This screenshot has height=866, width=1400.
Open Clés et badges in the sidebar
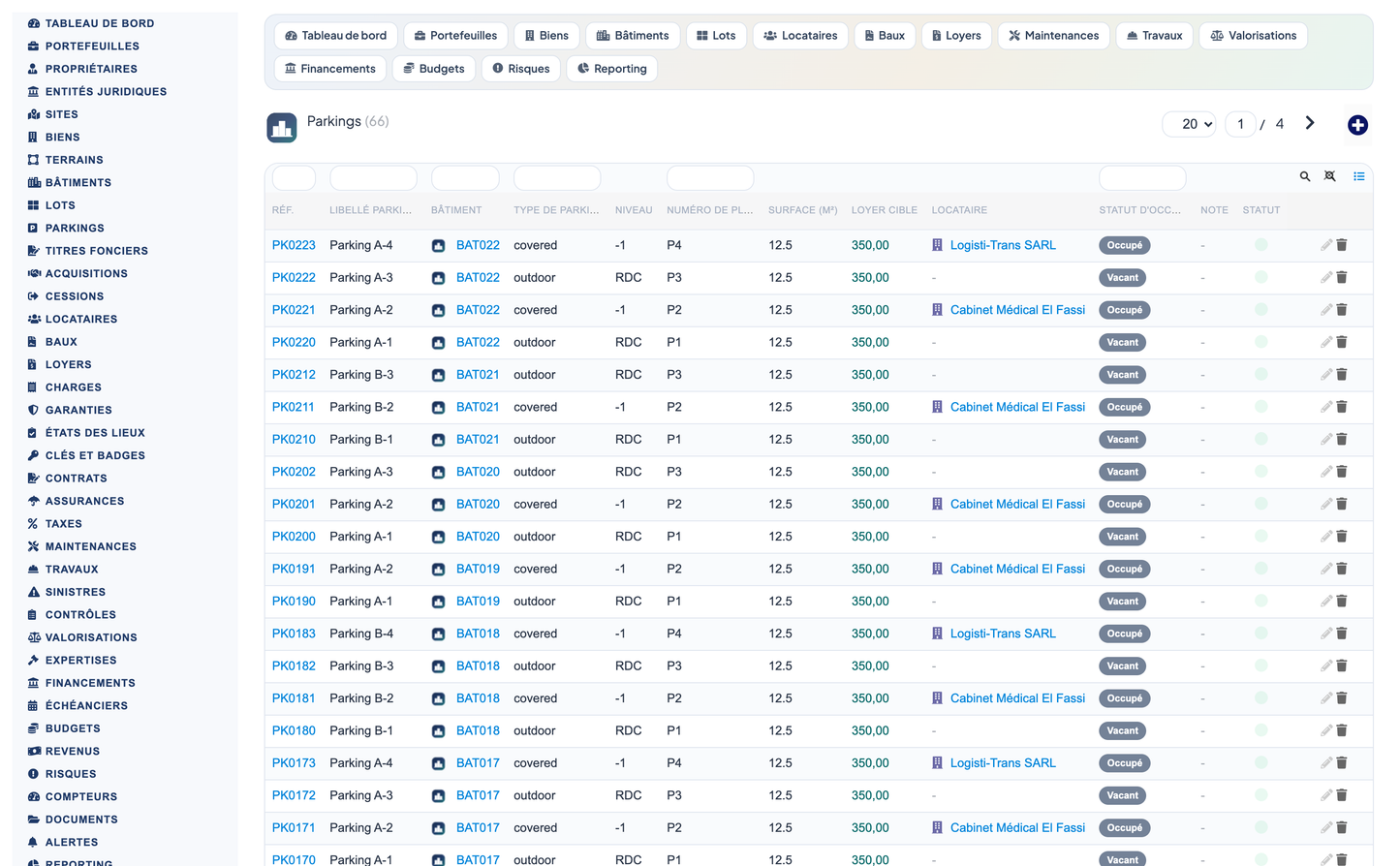pos(95,456)
